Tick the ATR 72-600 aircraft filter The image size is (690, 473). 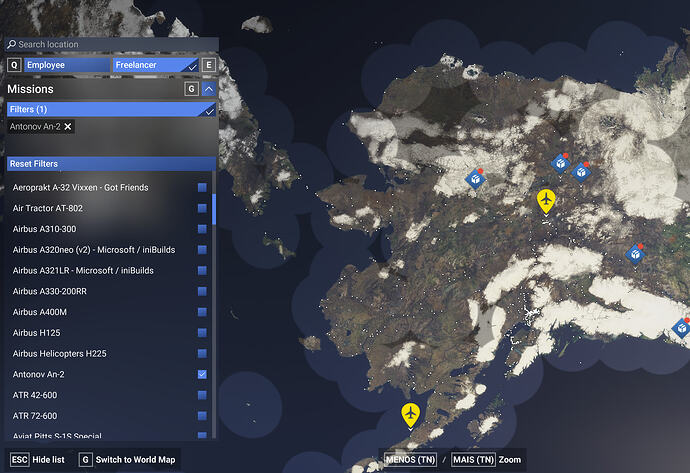tap(202, 416)
